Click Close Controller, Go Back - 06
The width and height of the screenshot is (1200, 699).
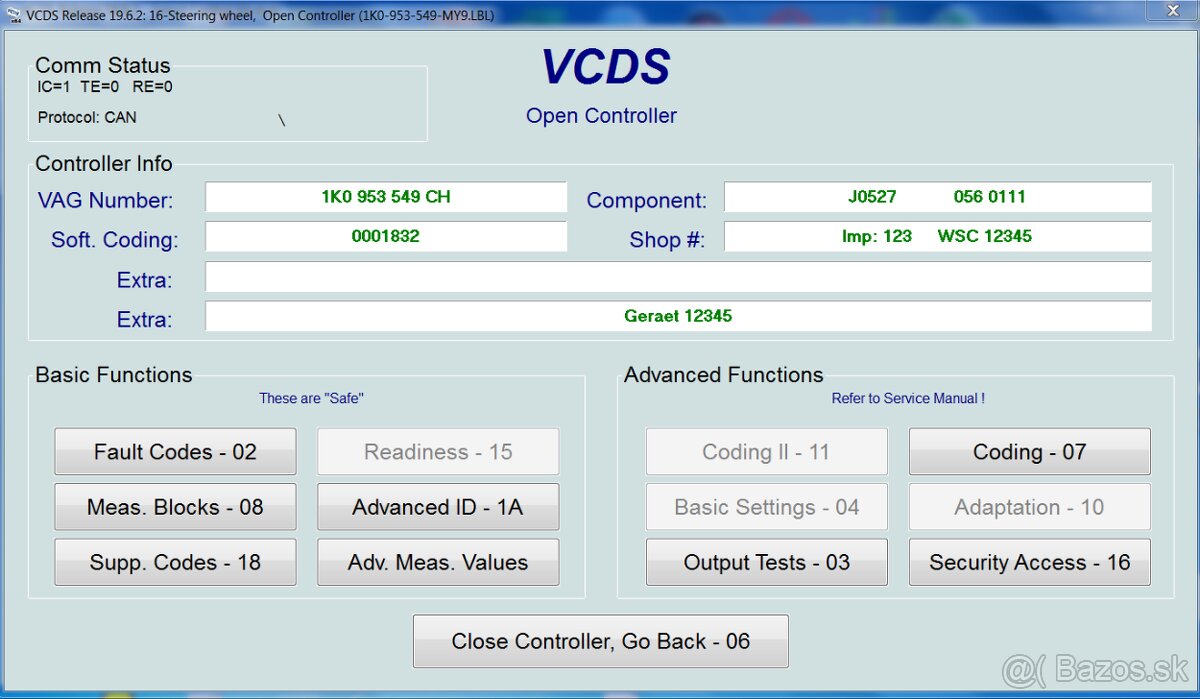[600, 641]
